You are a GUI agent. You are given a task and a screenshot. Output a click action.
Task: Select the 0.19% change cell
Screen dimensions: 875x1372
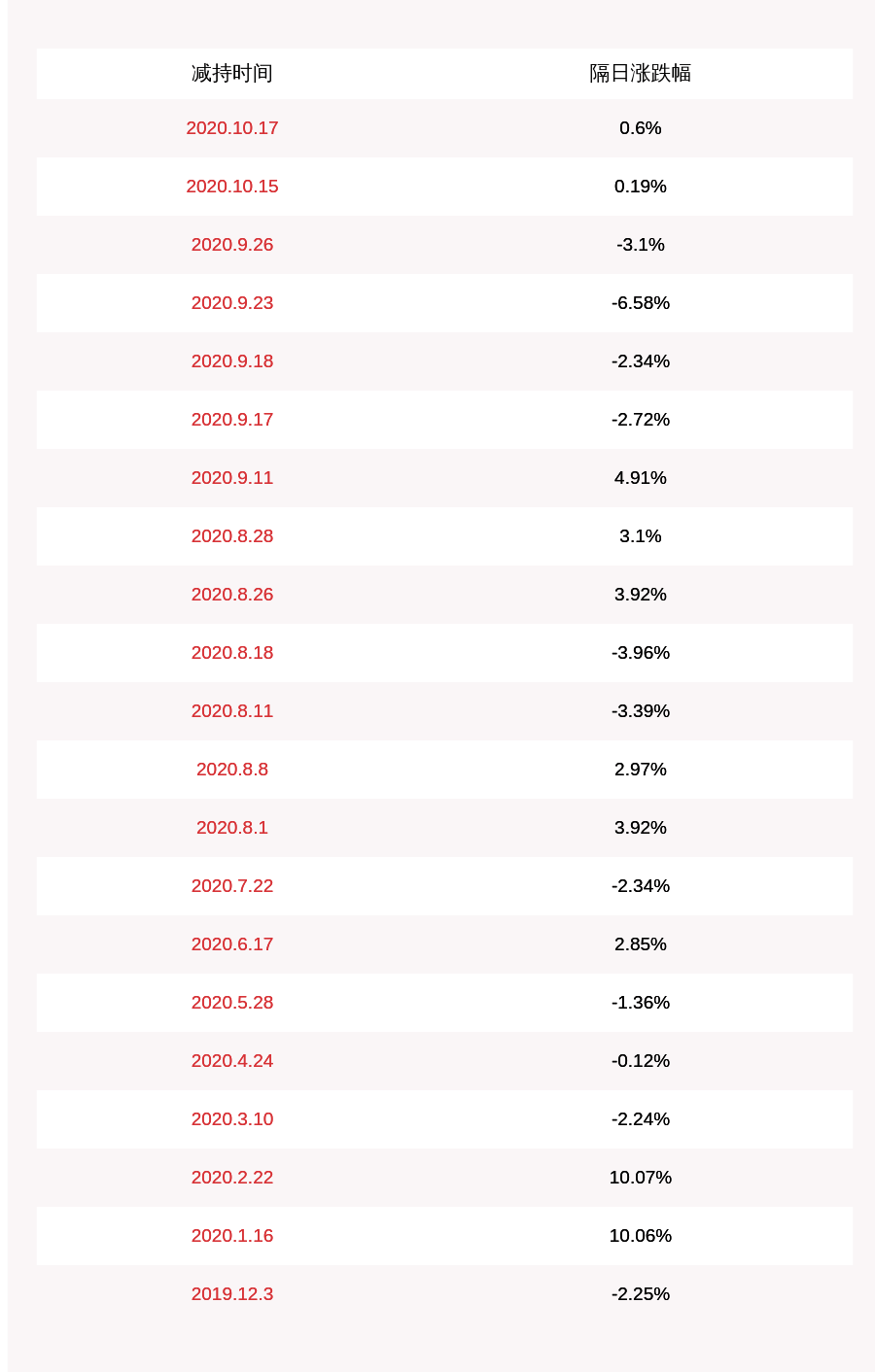click(640, 187)
